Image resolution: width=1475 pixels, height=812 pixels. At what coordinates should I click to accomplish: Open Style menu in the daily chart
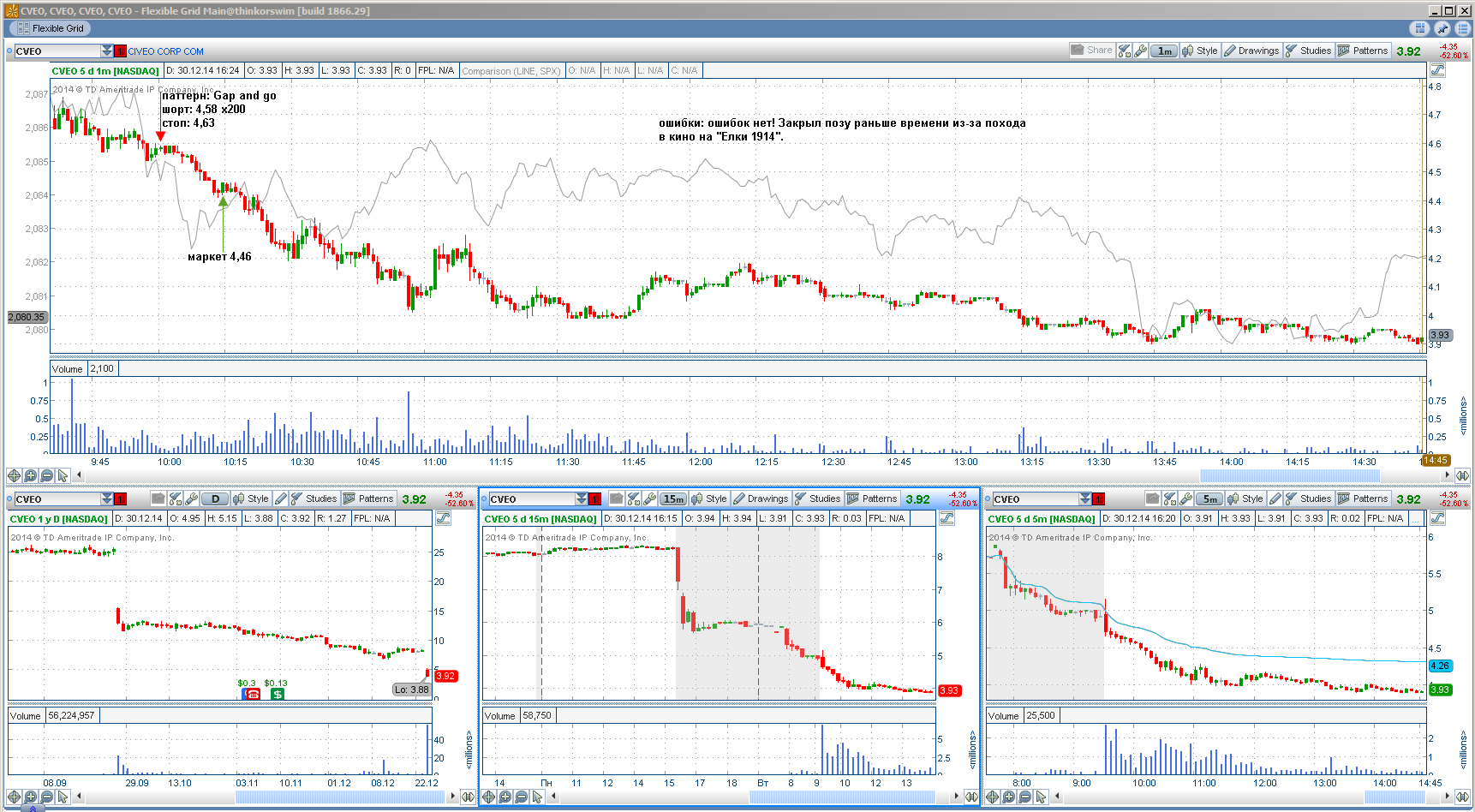251,499
